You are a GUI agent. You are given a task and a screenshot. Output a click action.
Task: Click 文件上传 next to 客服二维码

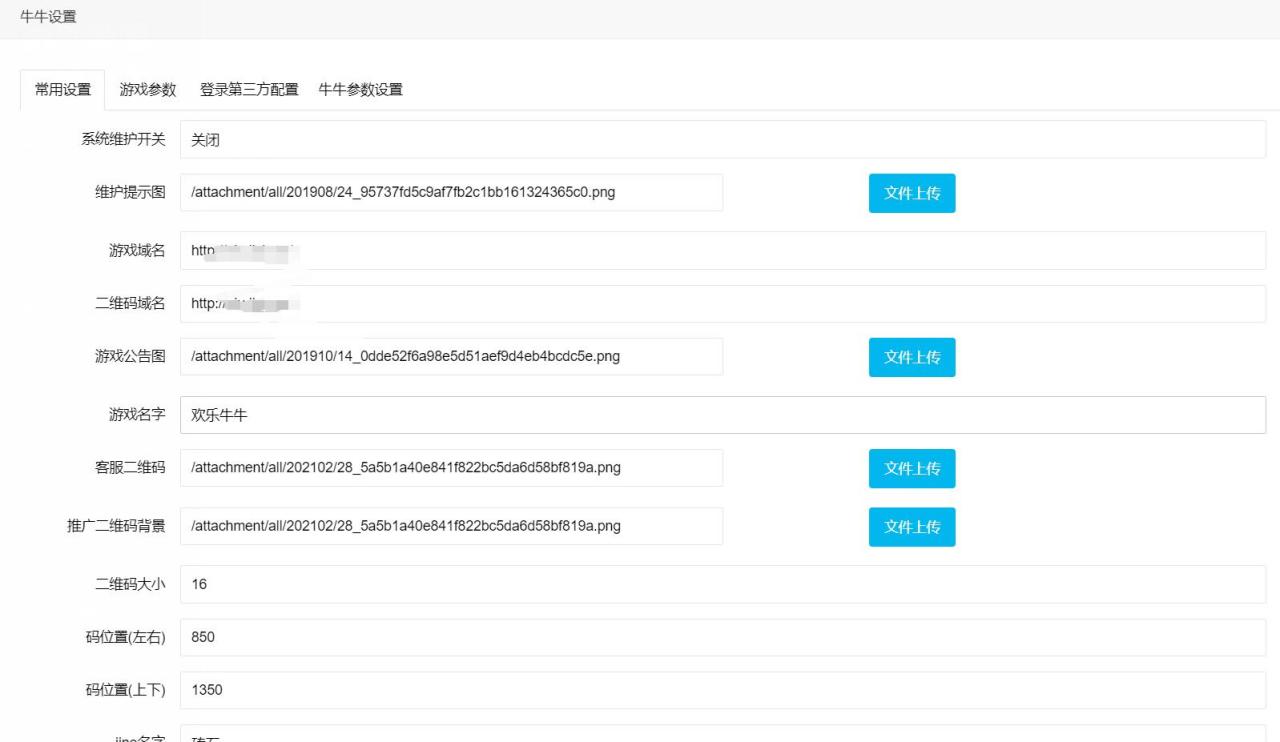point(911,468)
